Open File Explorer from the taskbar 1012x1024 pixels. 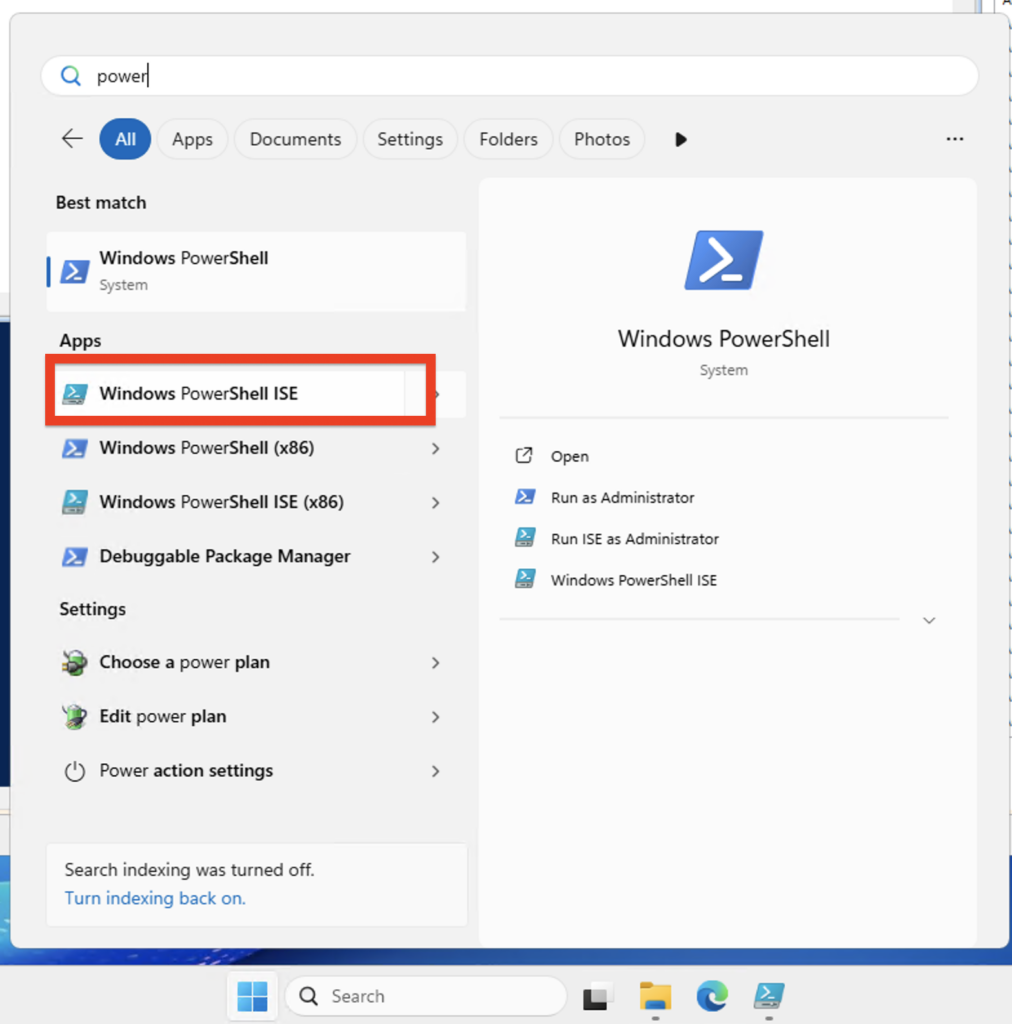(x=655, y=996)
